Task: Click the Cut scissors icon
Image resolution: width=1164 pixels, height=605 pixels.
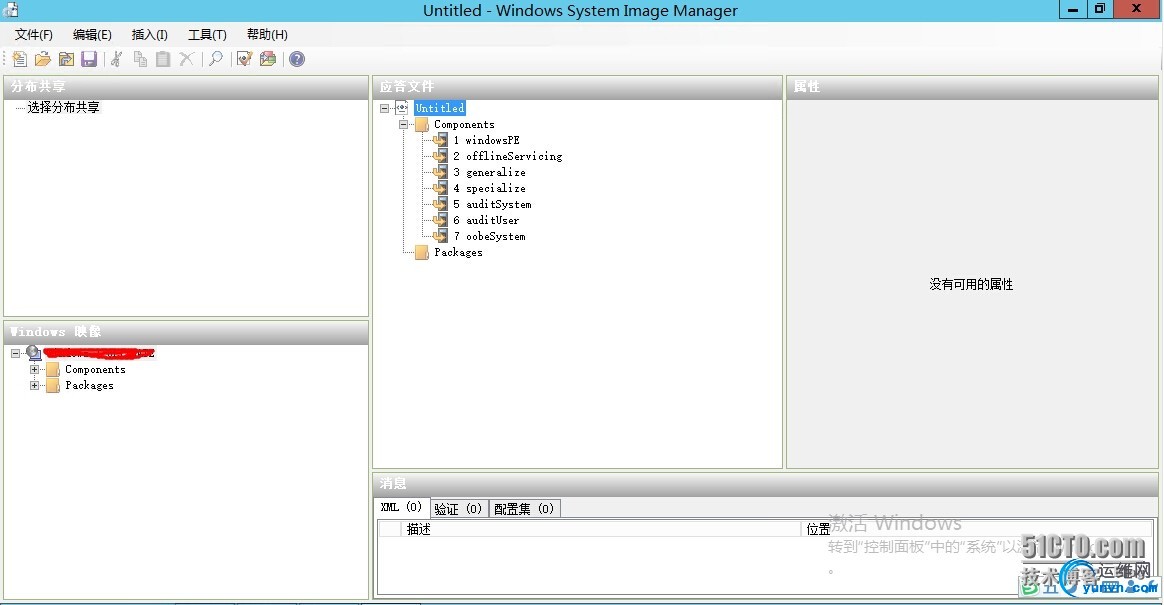Action: (117, 59)
